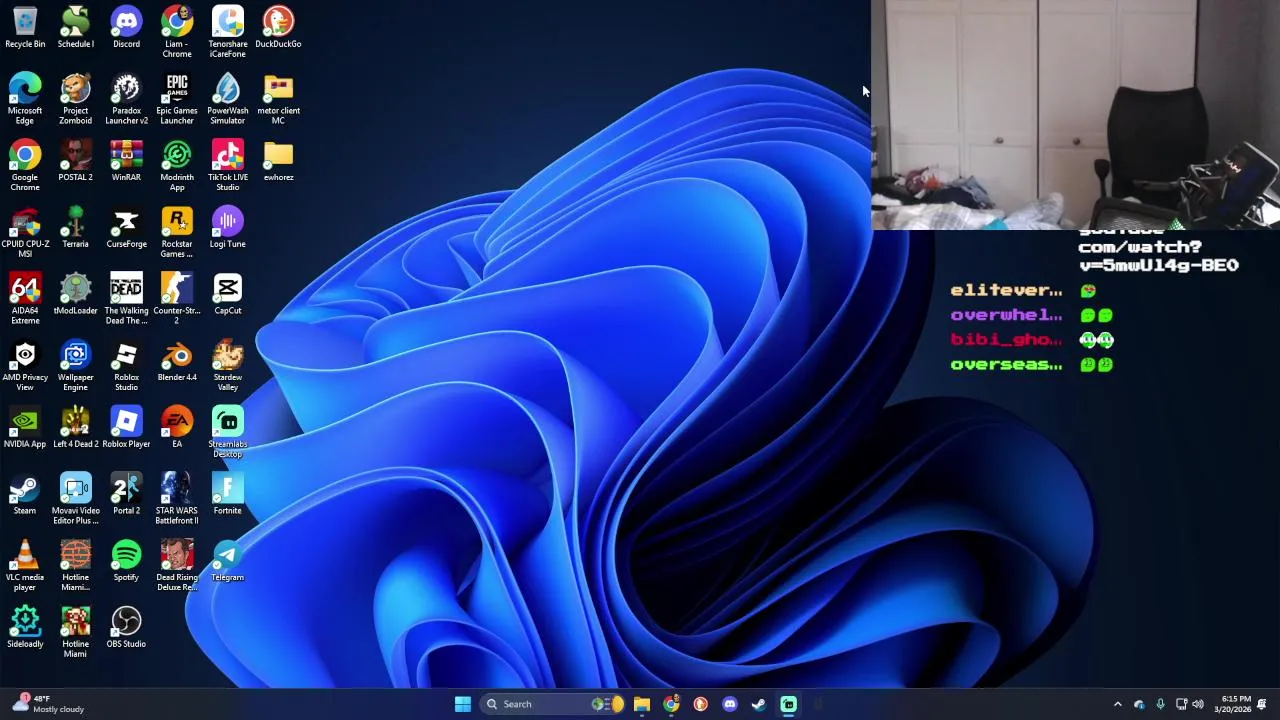The width and height of the screenshot is (1280, 720).
Task: Switch to Discord in the taskbar
Action: tap(729, 704)
